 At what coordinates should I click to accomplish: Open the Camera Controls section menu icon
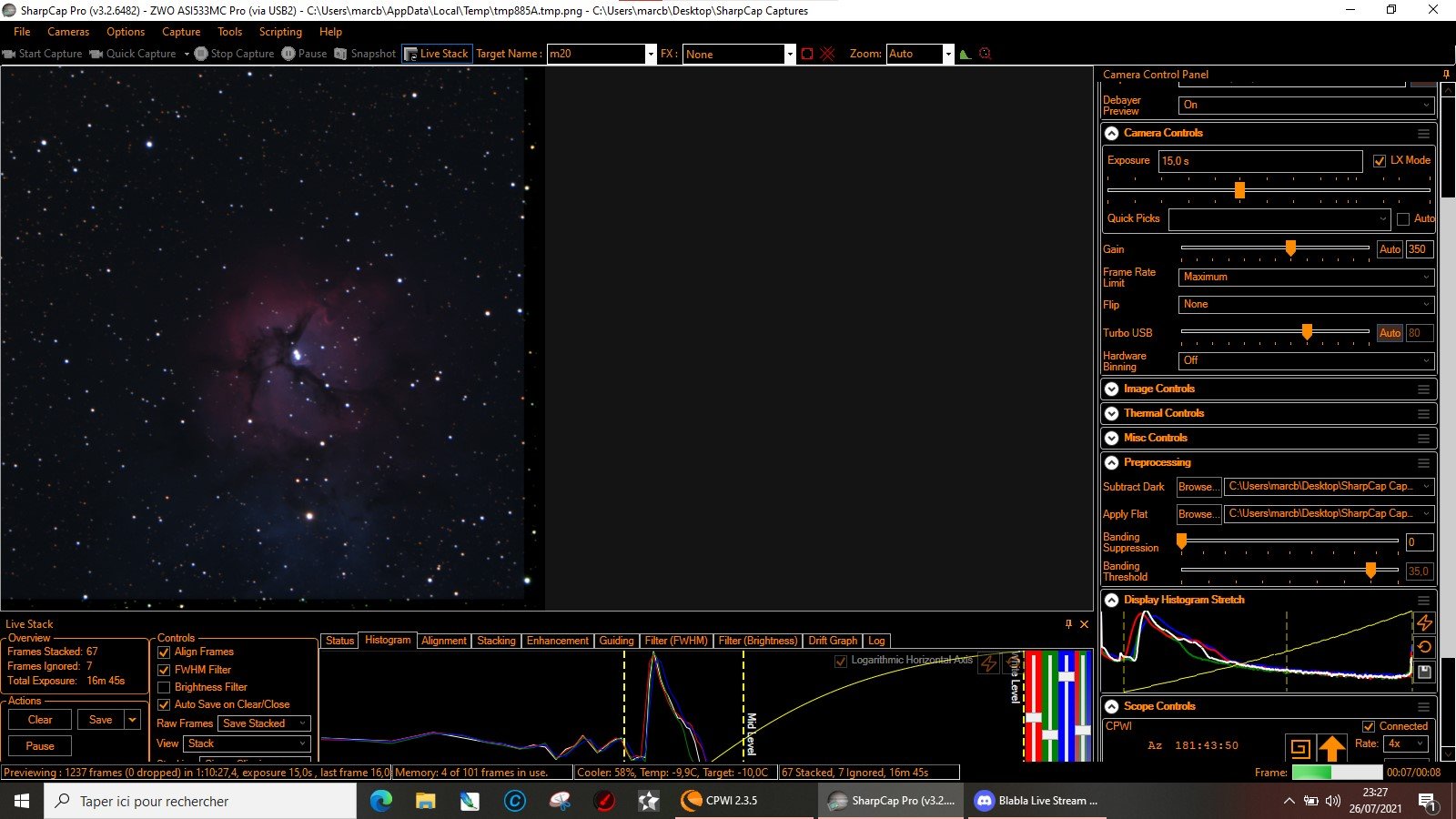(1423, 134)
